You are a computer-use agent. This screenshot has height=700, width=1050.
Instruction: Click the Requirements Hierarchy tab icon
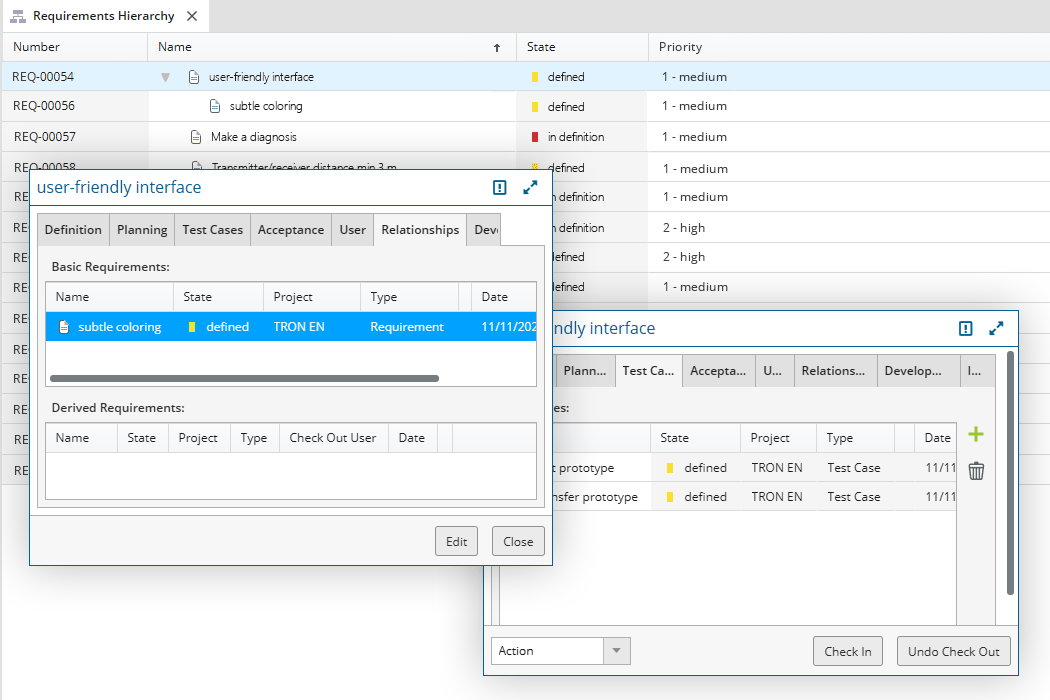click(x=18, y=16)
